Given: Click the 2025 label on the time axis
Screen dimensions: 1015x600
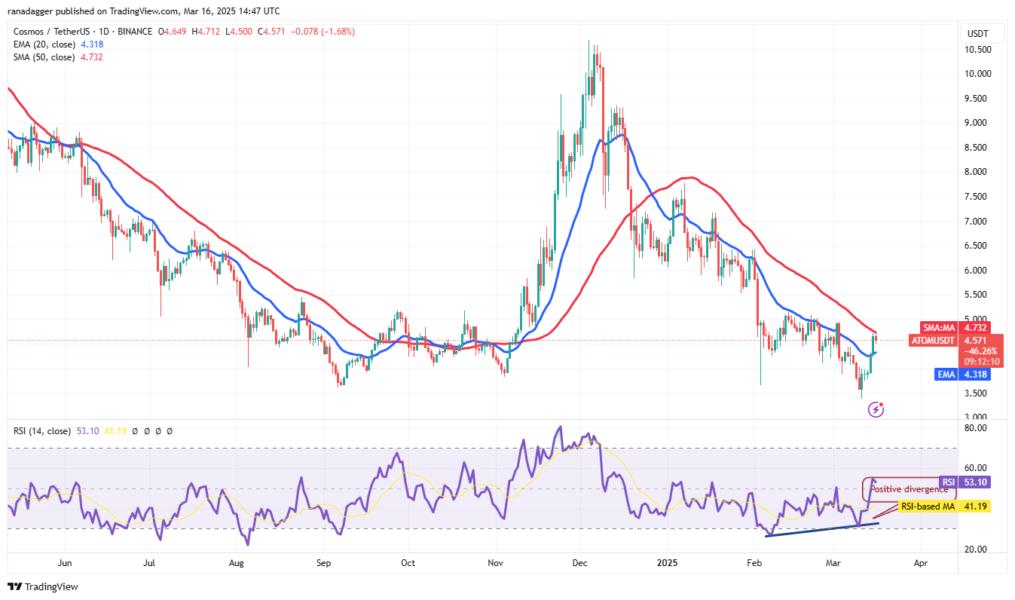Looking at the screenshot, I should [667, 563].
